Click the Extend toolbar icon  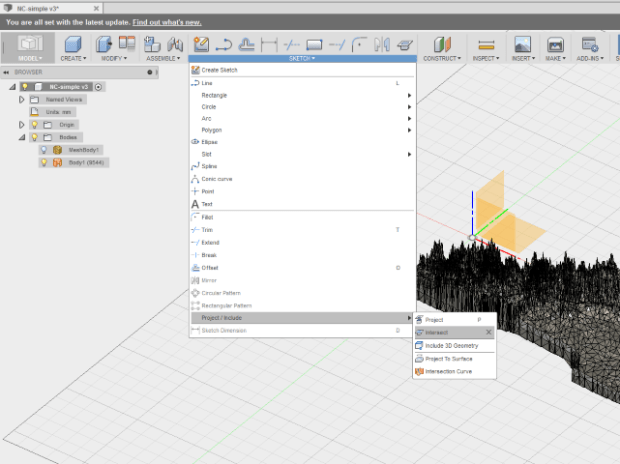(x=337, y=44)
